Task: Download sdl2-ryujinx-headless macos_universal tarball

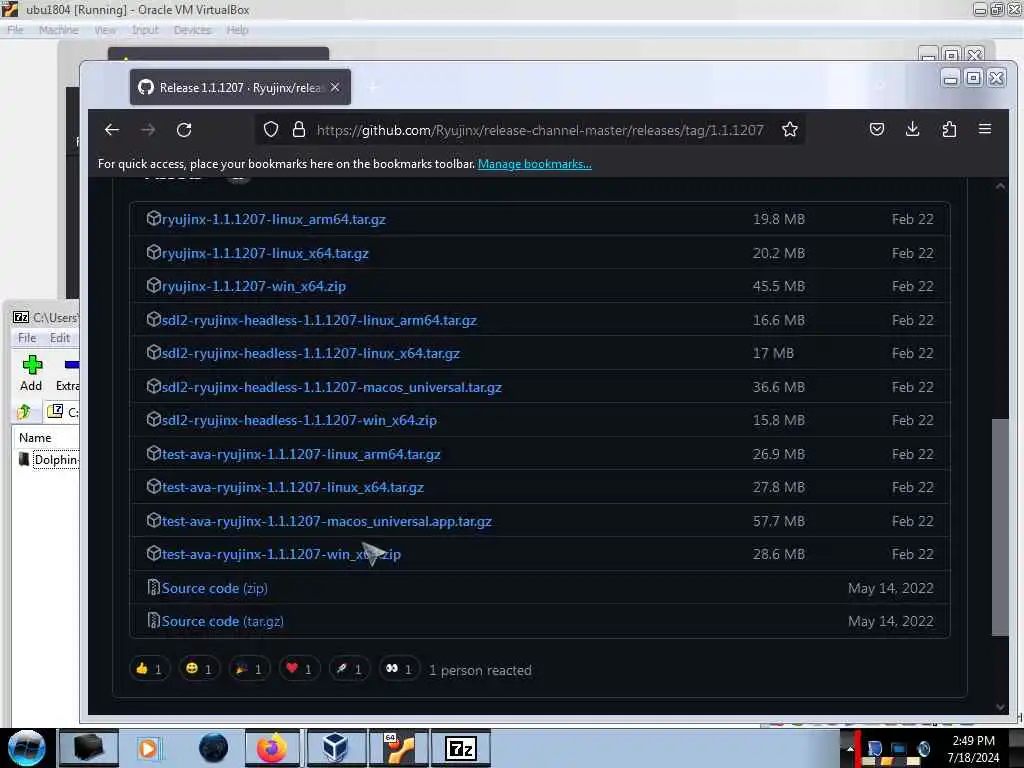Action: [331, 387]
